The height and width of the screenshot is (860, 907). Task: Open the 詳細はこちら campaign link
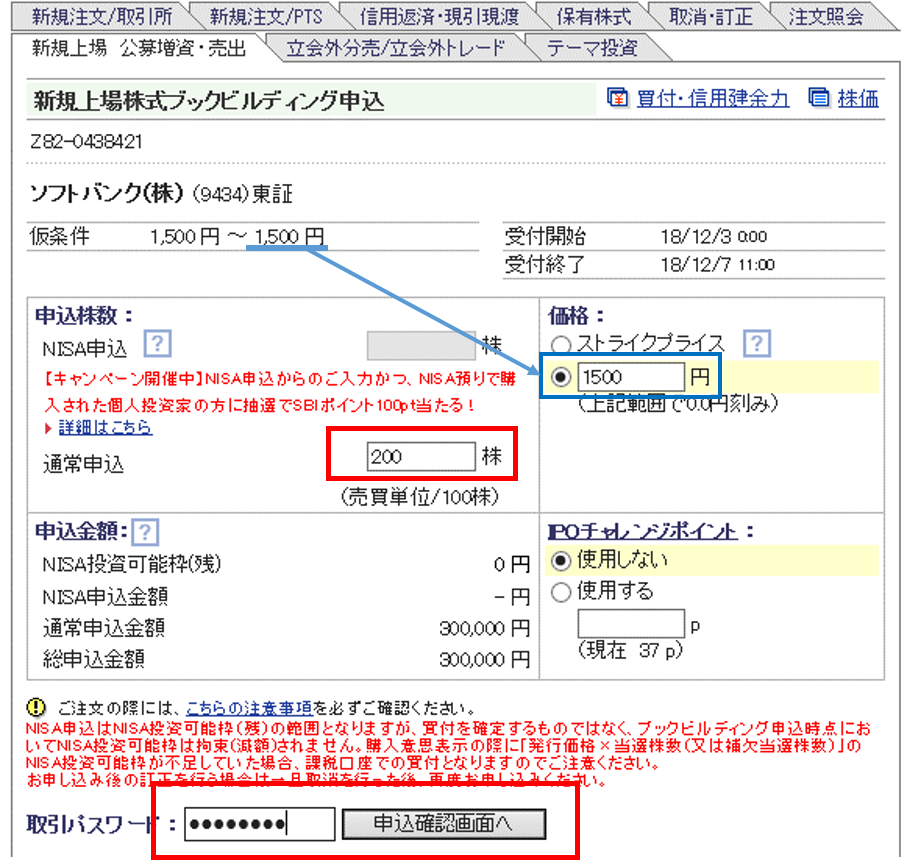pyautogui.click(x=105, y=427)
